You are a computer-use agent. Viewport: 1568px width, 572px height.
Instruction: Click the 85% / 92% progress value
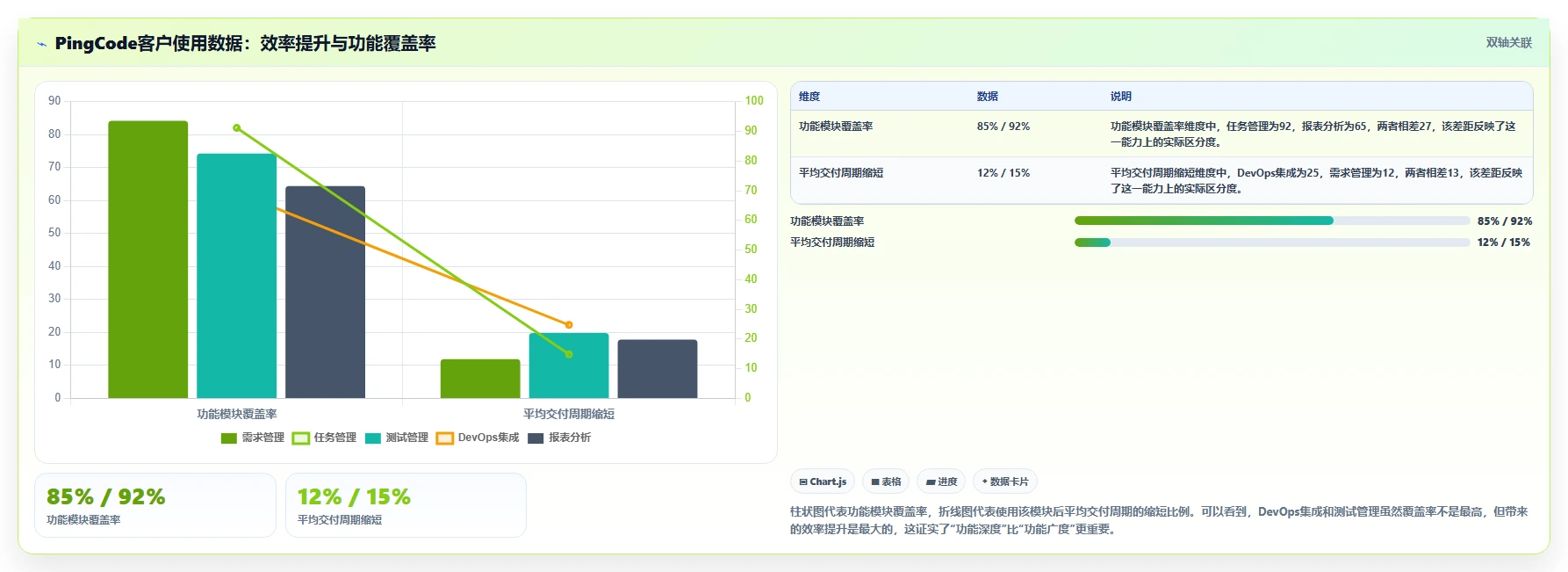click(1505, 221)
